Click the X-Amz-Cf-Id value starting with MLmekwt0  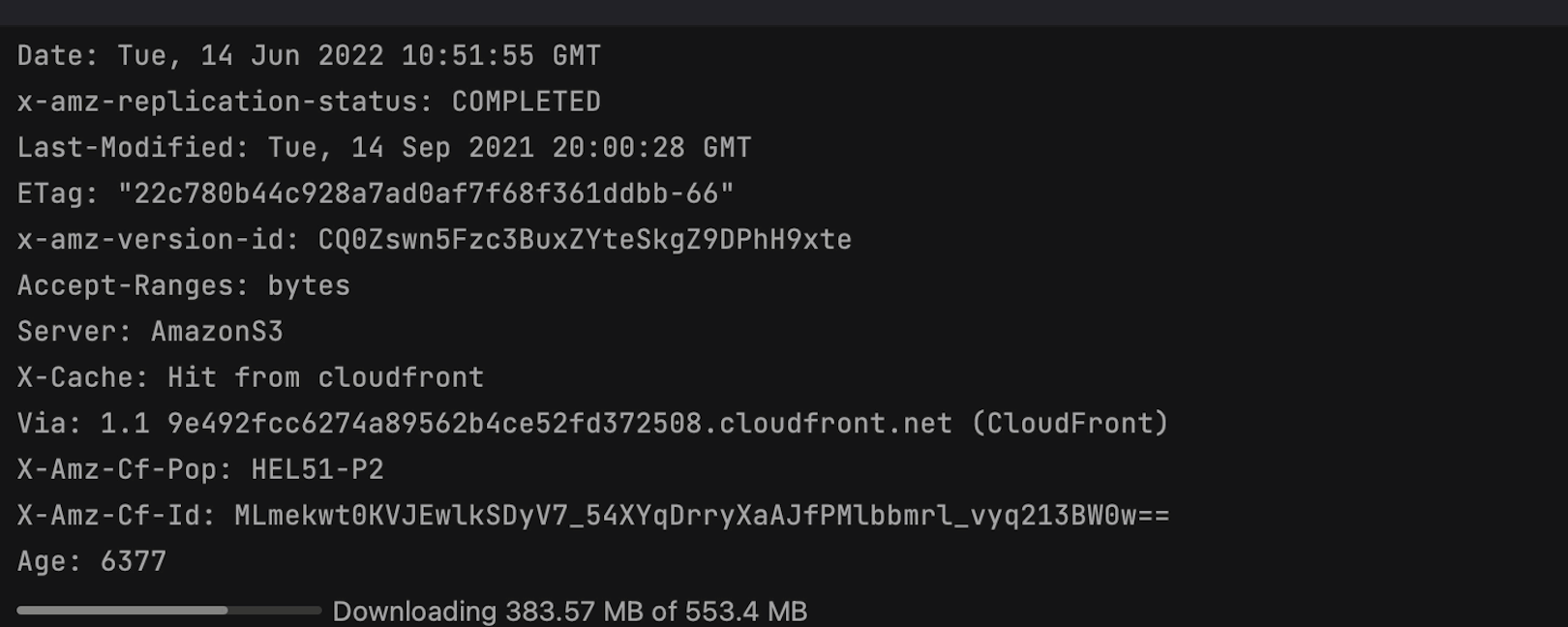click(x=702, y=516)
